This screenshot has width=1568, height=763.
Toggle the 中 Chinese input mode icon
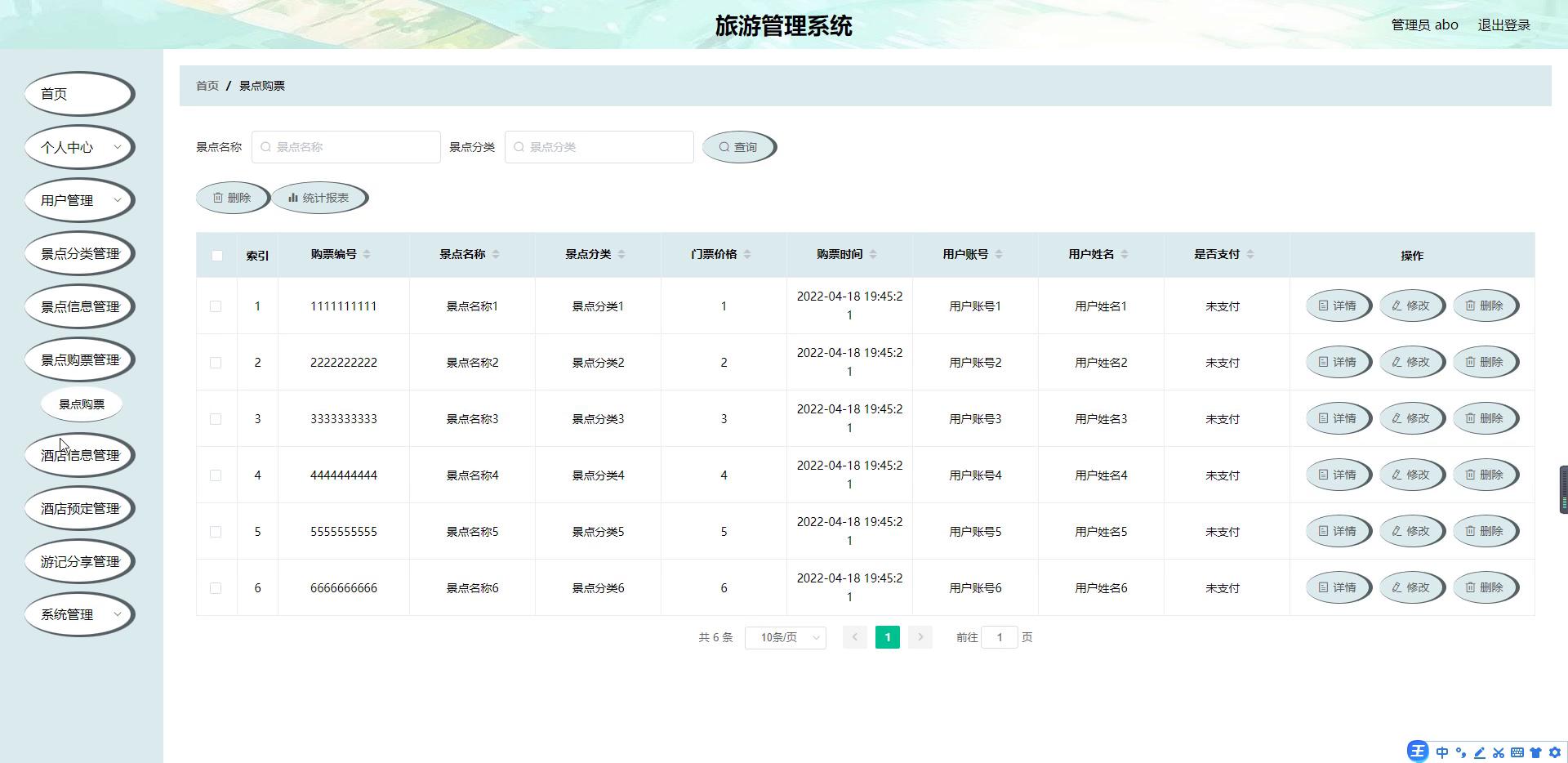[x=1442, y=752]
